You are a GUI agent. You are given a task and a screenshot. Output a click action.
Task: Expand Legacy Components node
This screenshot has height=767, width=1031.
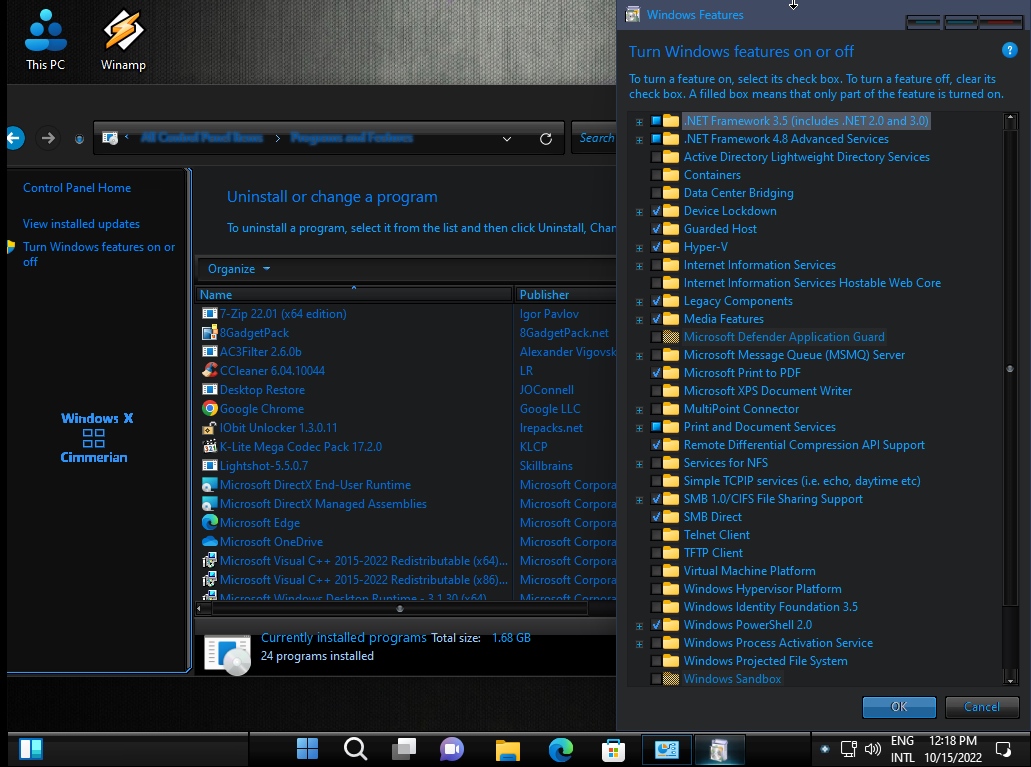tap(639, 302)
